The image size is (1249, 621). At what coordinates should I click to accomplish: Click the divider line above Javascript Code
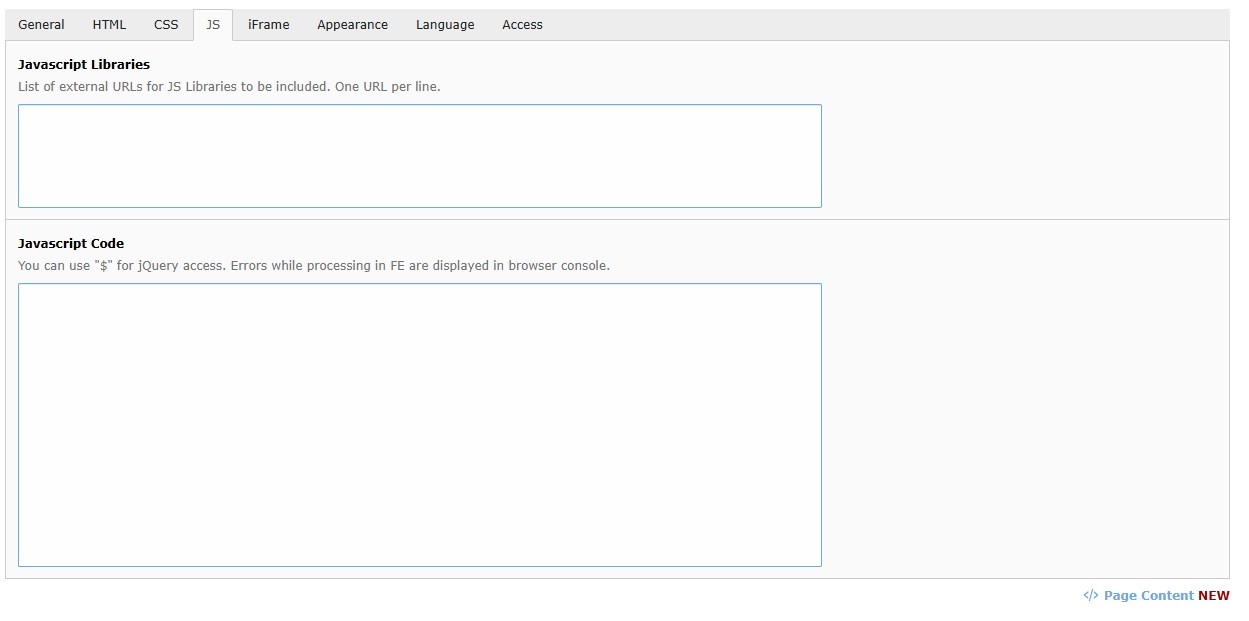[617, 219]
